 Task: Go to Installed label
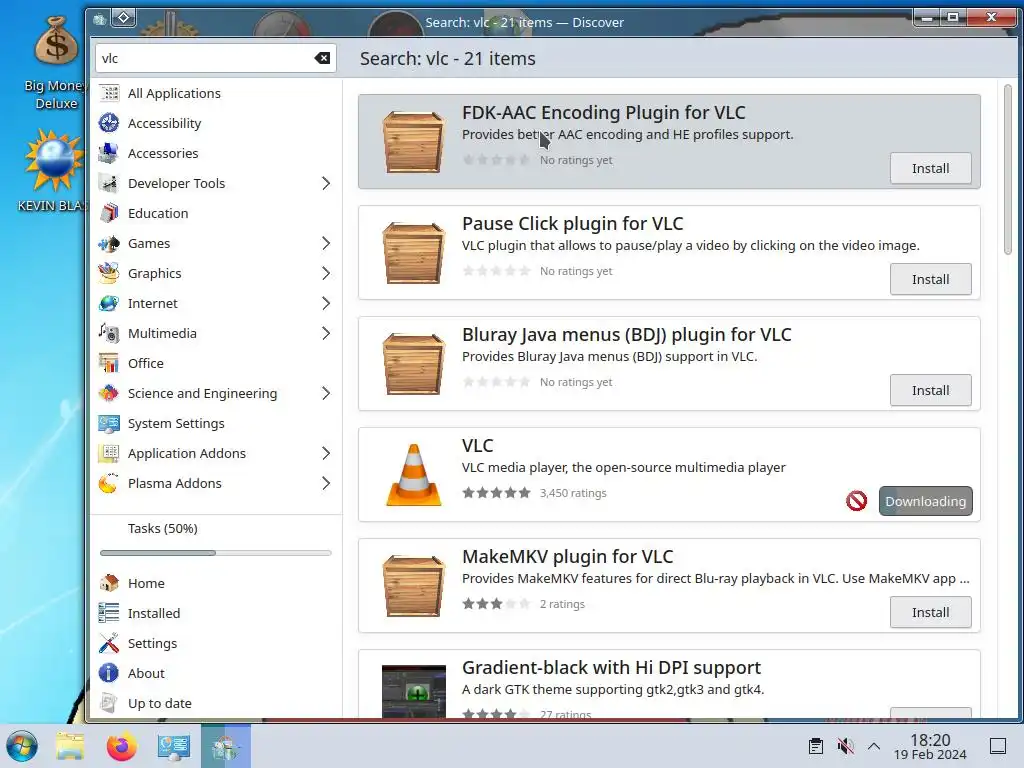tap(154, 613)
